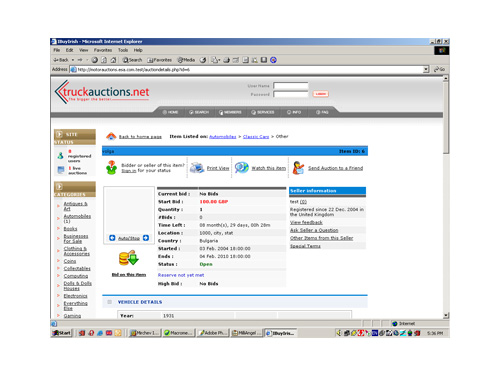Open the Help menu

(138, 50)
